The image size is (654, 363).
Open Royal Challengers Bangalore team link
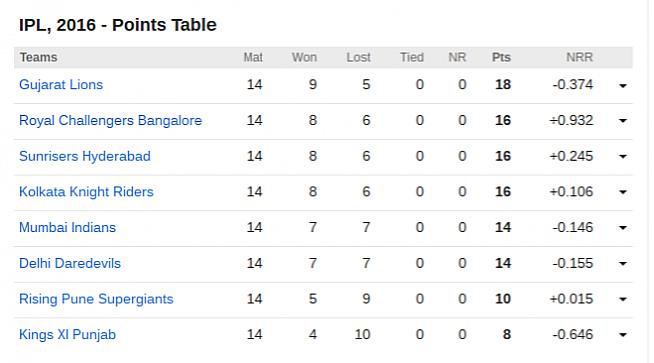[x=111, y=121]
